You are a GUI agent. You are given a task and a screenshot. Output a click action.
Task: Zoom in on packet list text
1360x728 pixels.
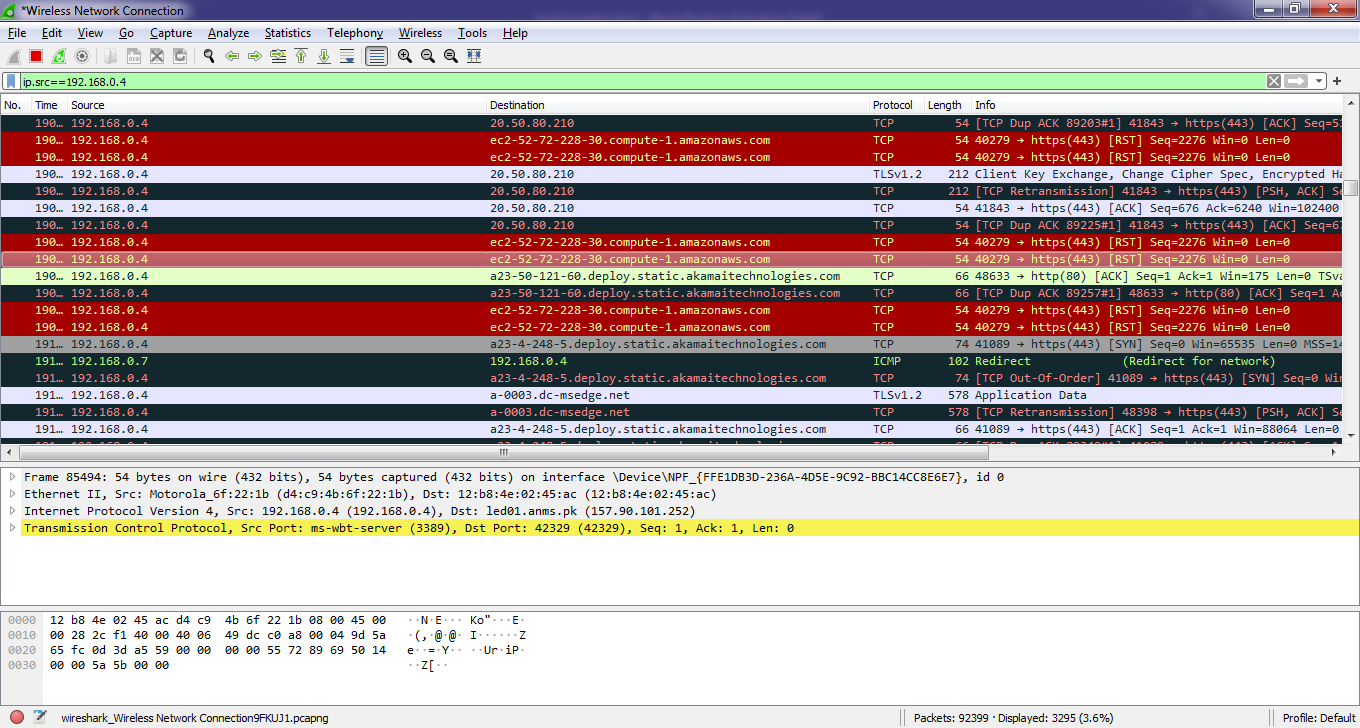pyautogui.click(x=405, y=57)
